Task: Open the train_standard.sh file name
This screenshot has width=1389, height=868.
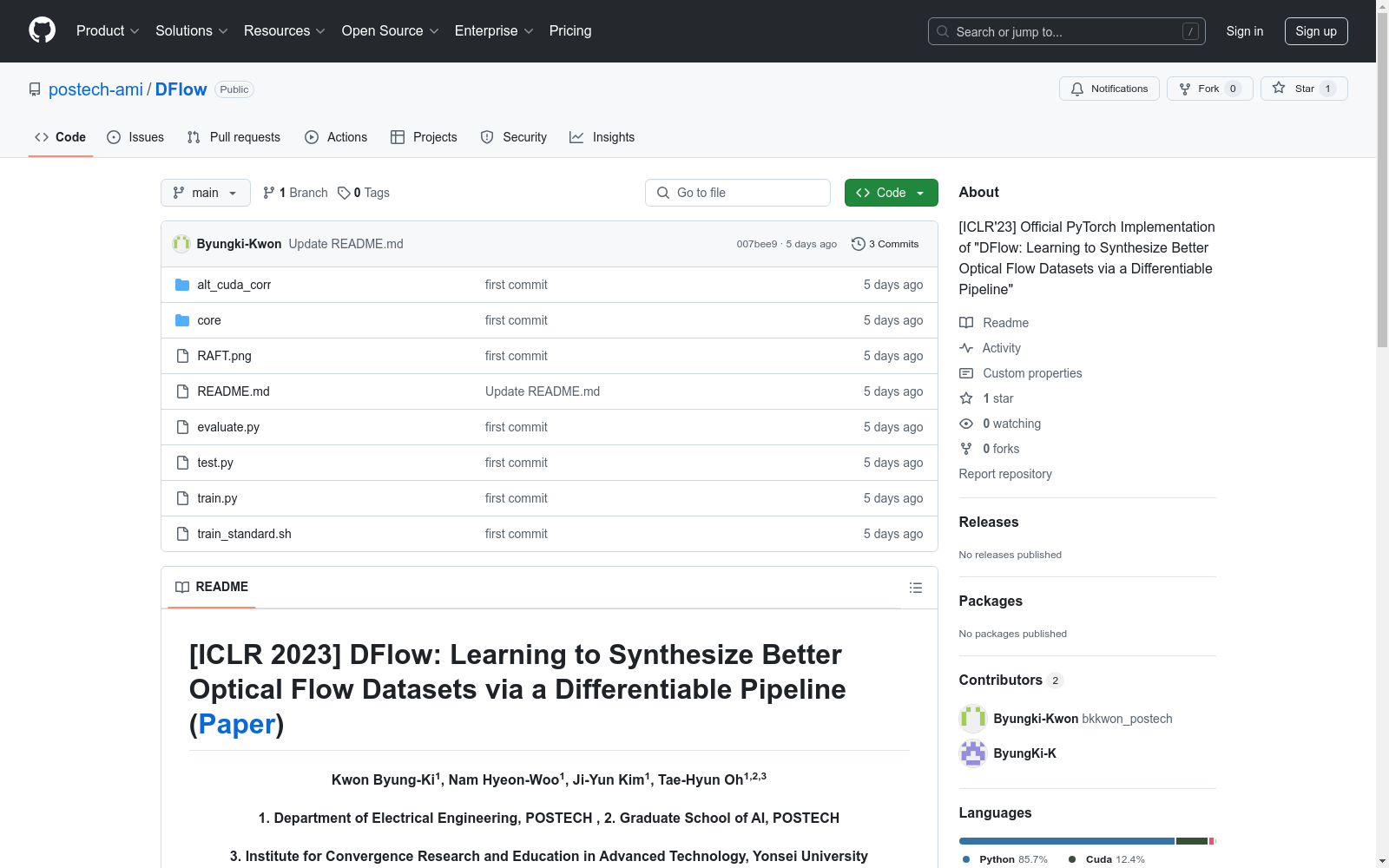Action: point(244,534)
